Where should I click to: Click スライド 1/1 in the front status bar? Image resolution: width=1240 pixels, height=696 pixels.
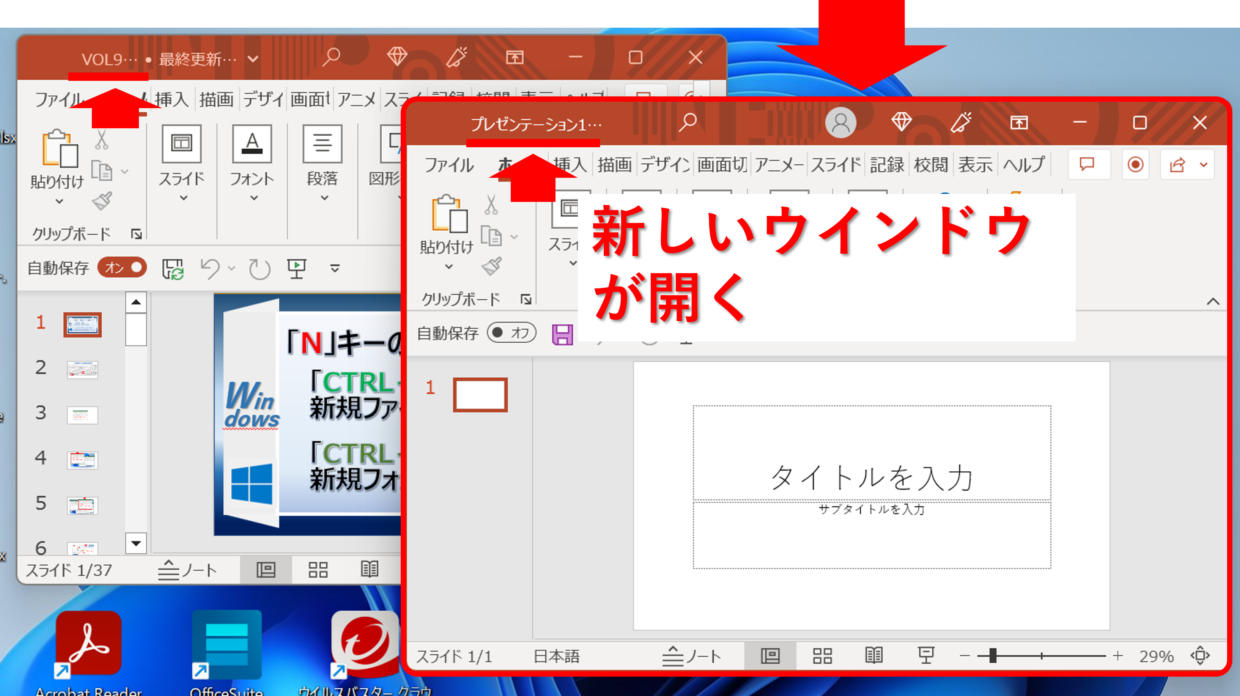coord(454,656)
